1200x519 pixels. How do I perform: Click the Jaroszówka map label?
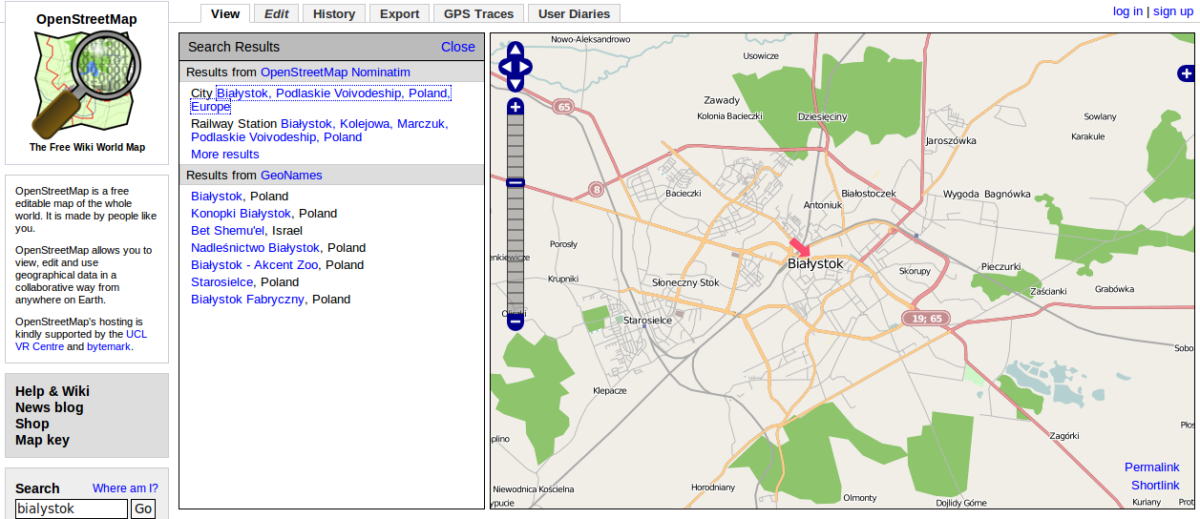coord(951,142)
